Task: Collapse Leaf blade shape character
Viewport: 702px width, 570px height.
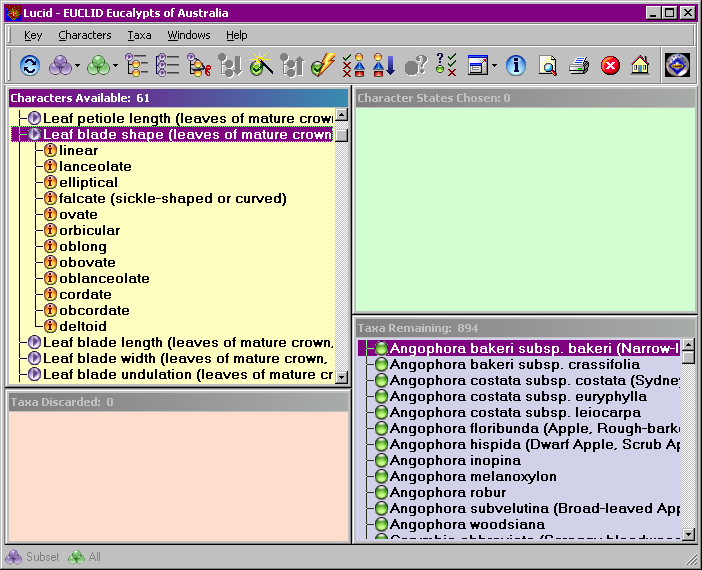Action: point(34,134)
